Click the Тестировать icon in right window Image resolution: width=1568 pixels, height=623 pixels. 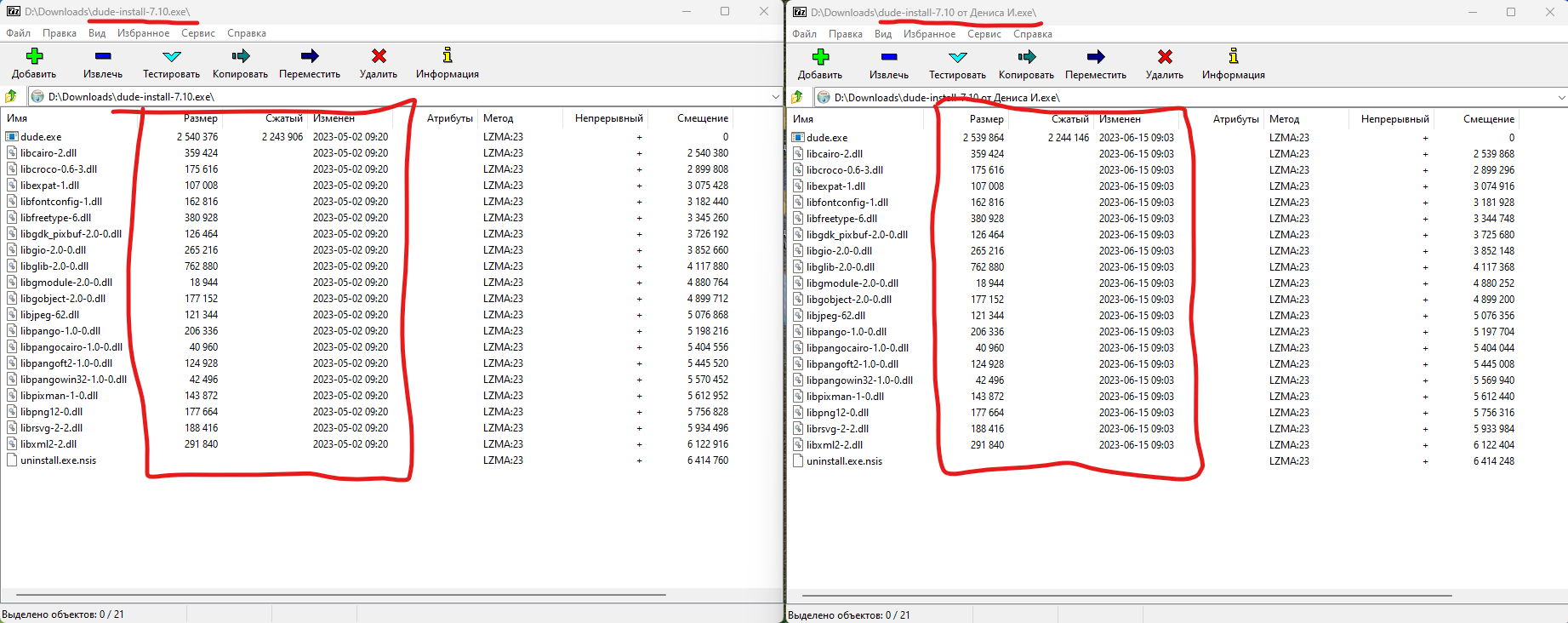click(958, 57)
